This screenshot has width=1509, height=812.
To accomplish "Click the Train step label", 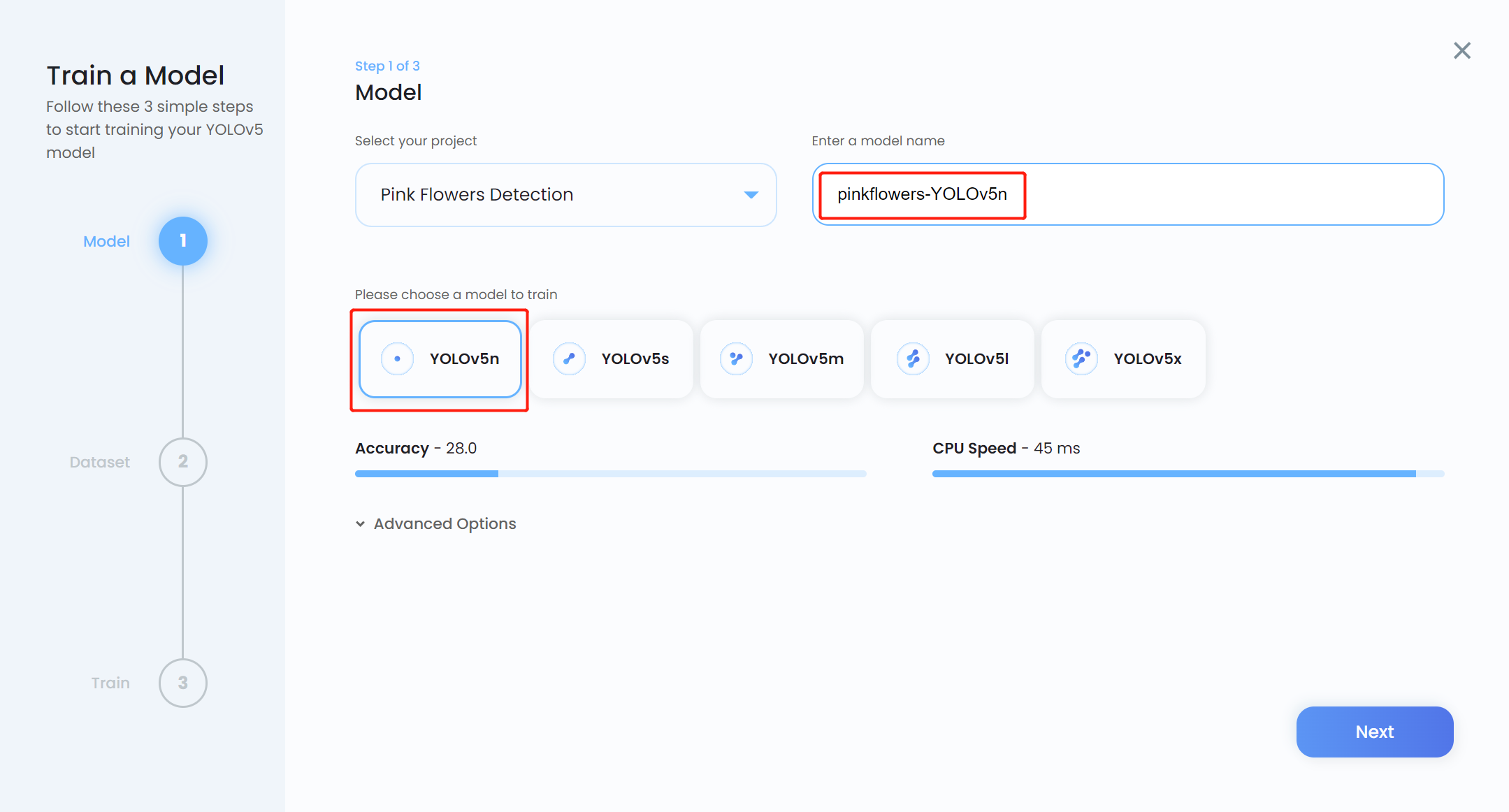I will (110, 683).
